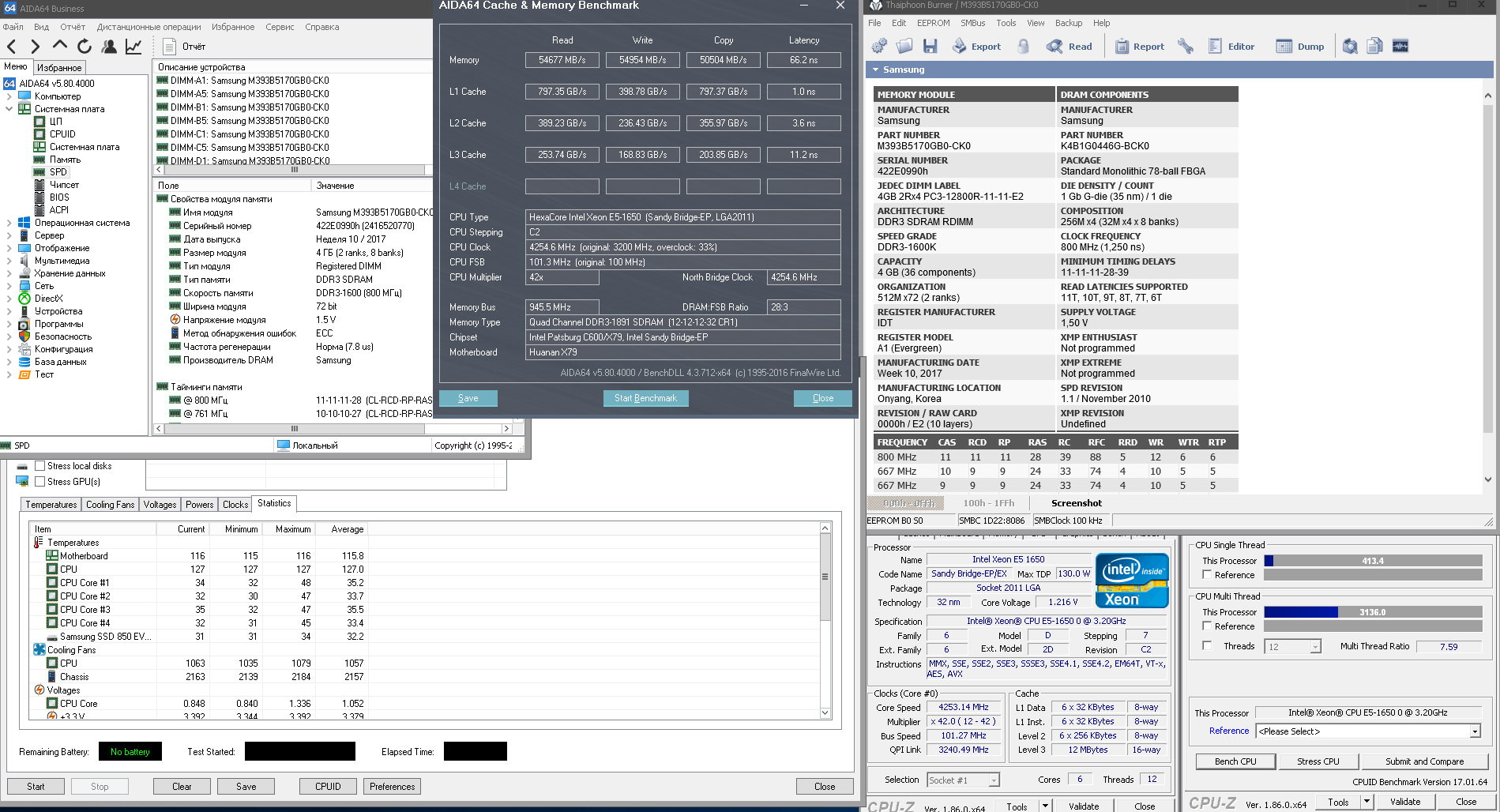Screen dimensions: 1500x812
Task: Open the EEPROM menu in Thaiphoon Burner
Action: click(933, 23)
